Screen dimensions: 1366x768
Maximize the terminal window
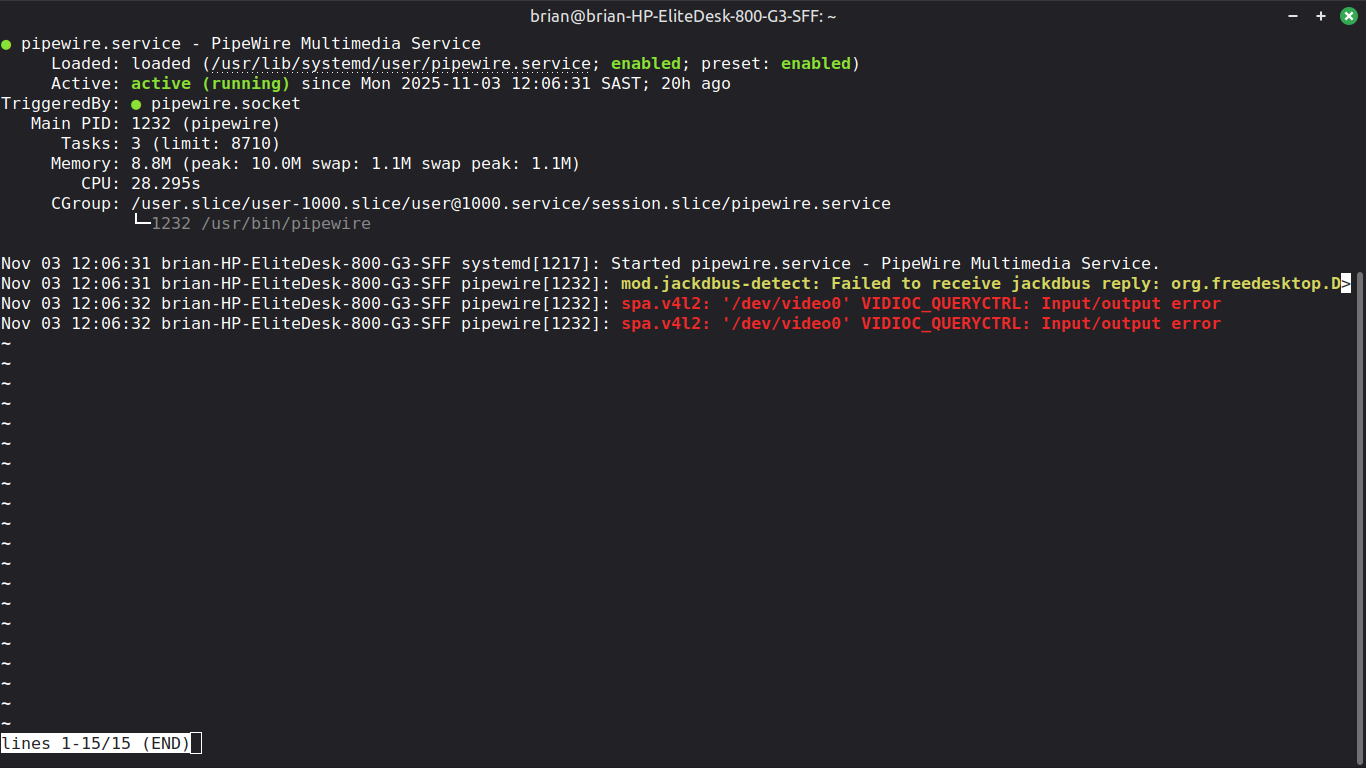[1321, 16]
